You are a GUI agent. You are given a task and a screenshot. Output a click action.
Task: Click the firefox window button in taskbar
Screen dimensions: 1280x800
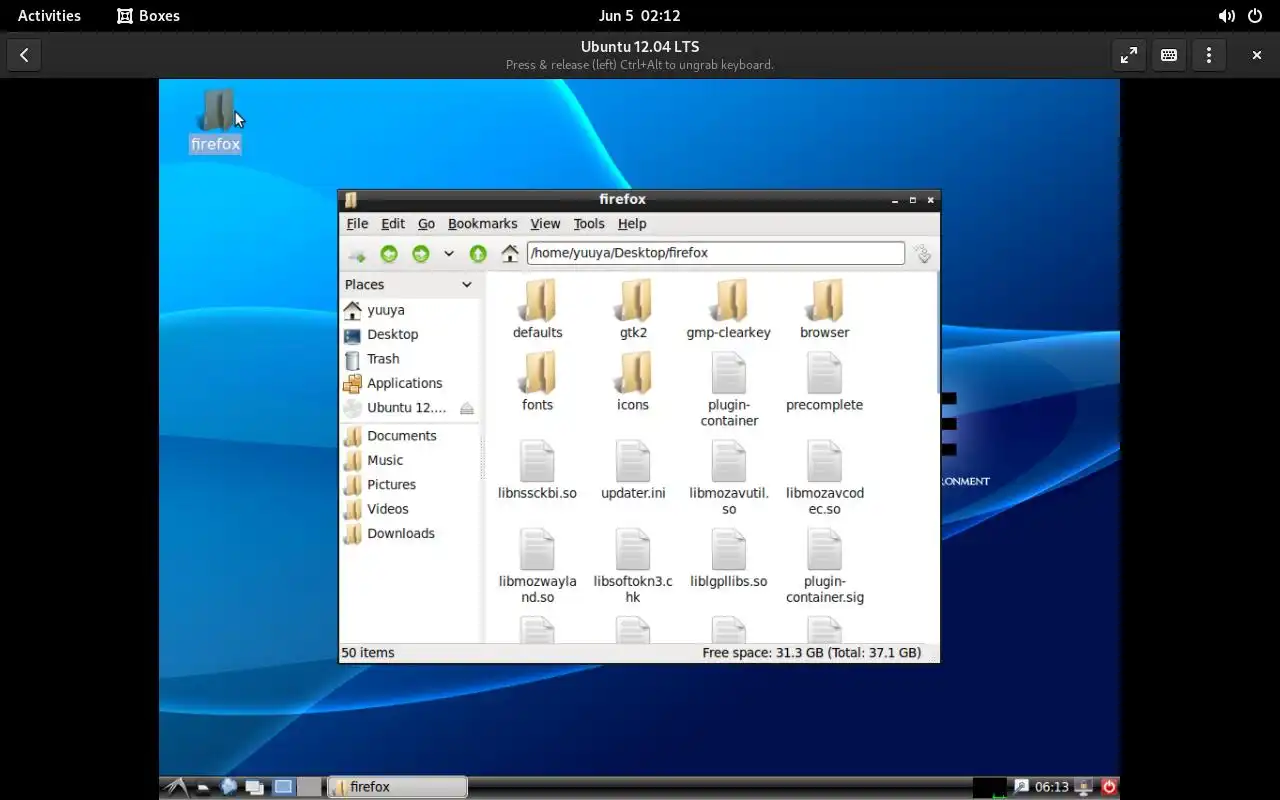pyautogui.click(x=398, y=787)
